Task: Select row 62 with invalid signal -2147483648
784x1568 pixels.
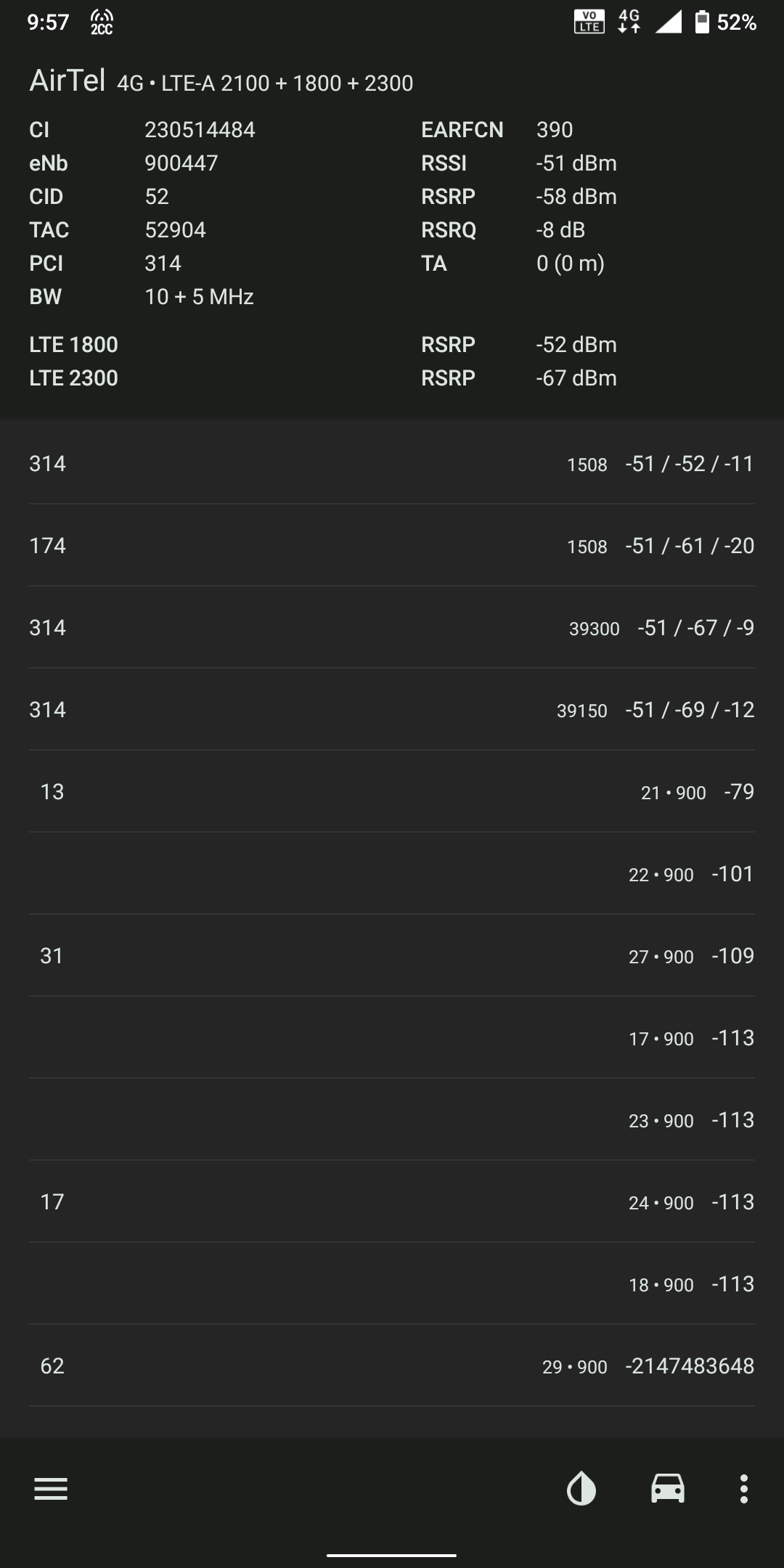Action: pos(392,1365)
